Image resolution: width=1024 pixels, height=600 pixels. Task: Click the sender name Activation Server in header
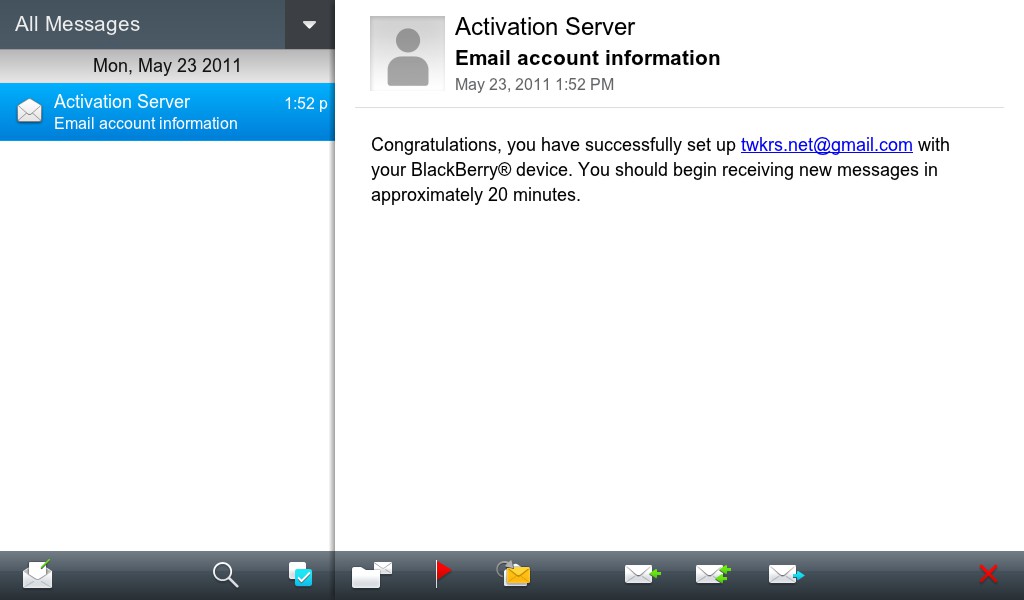coord(545,27)
